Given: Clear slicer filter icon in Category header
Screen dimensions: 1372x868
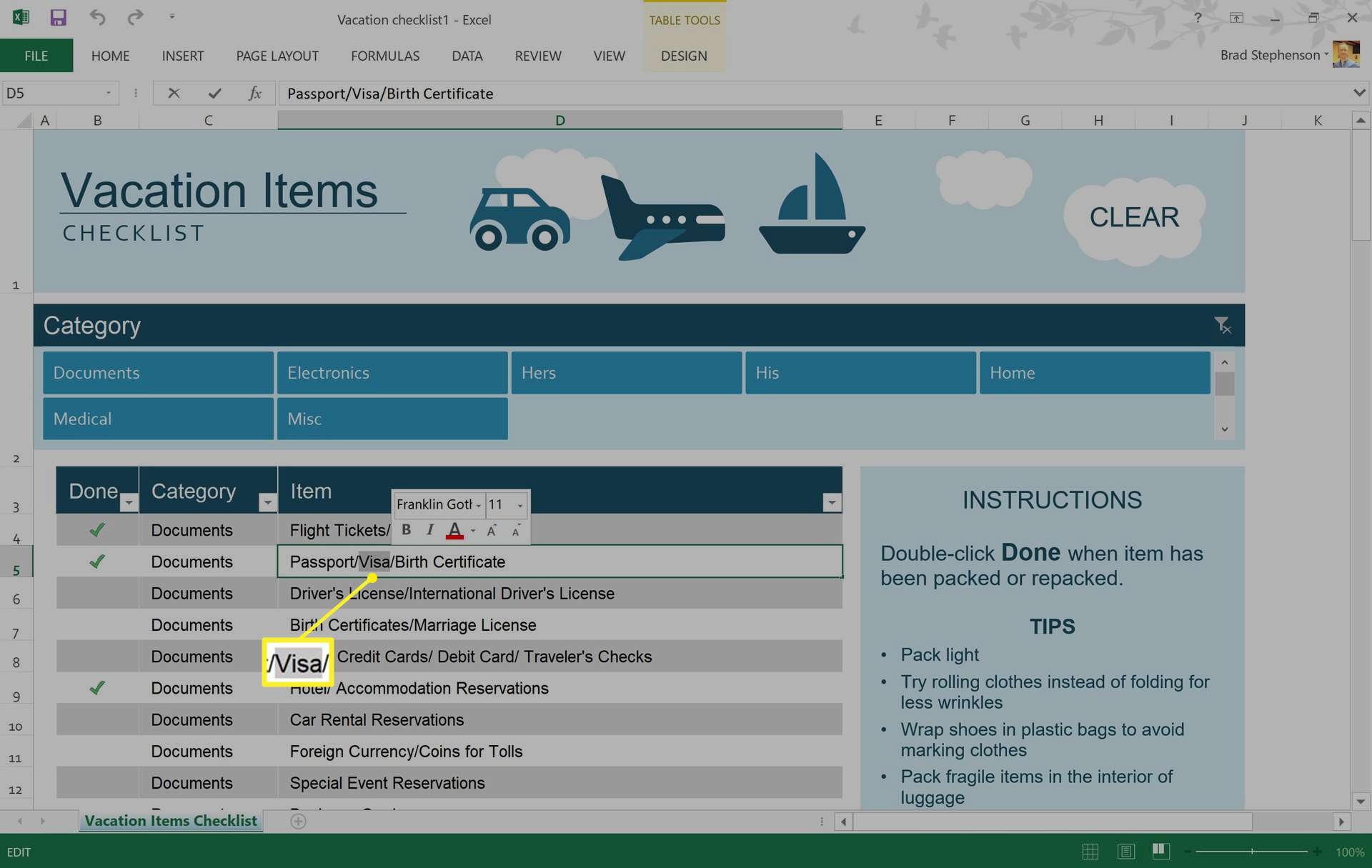Looking at the screenshot, I should tap(1222, 325).
